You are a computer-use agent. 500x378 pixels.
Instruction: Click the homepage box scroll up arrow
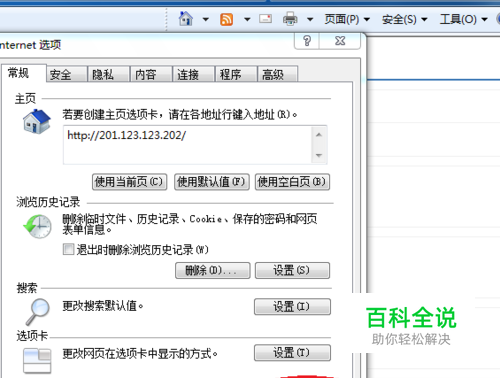319,135
